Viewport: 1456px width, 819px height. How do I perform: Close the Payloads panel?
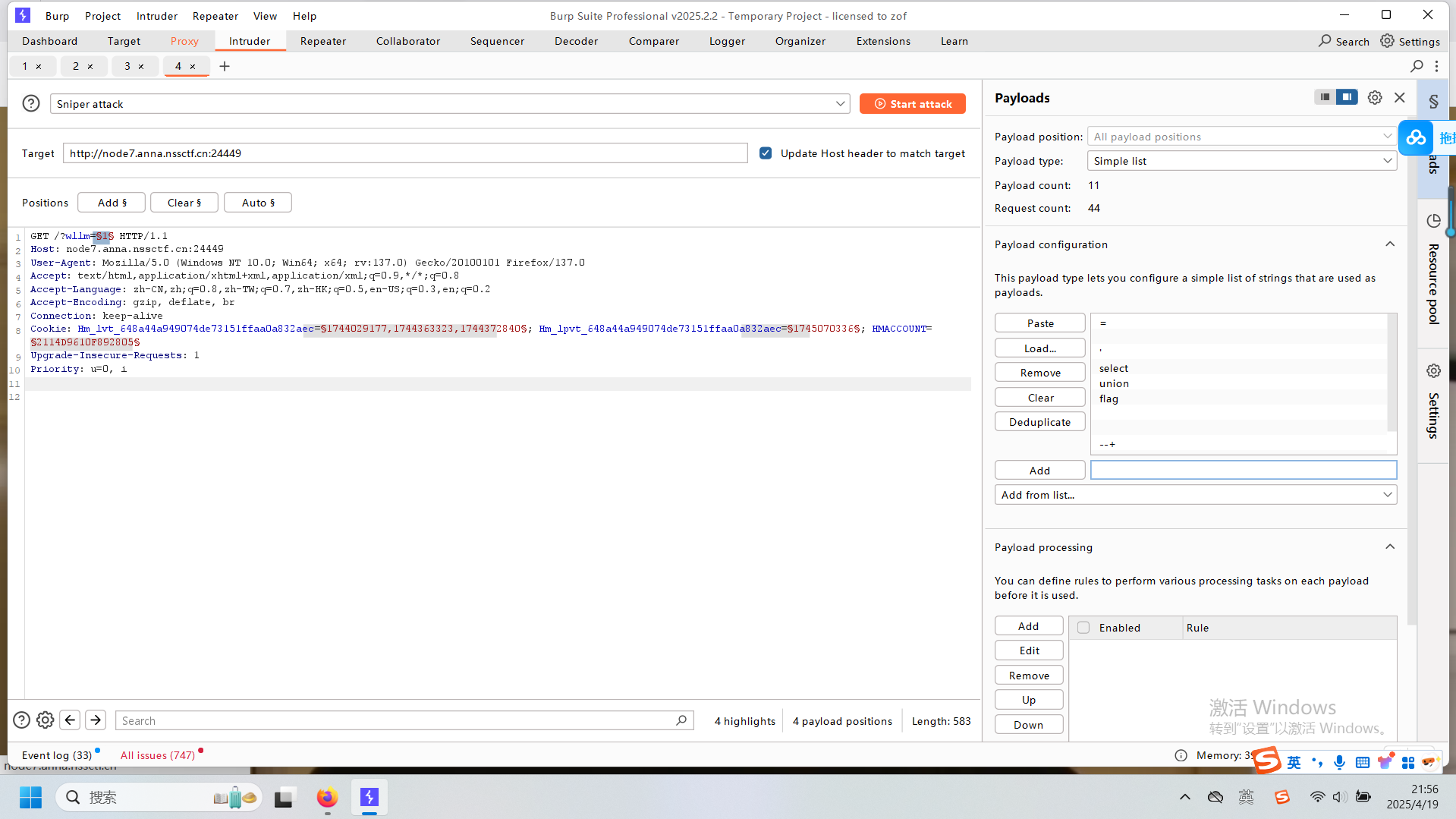pyautogui.click(x=1400, y=97)
